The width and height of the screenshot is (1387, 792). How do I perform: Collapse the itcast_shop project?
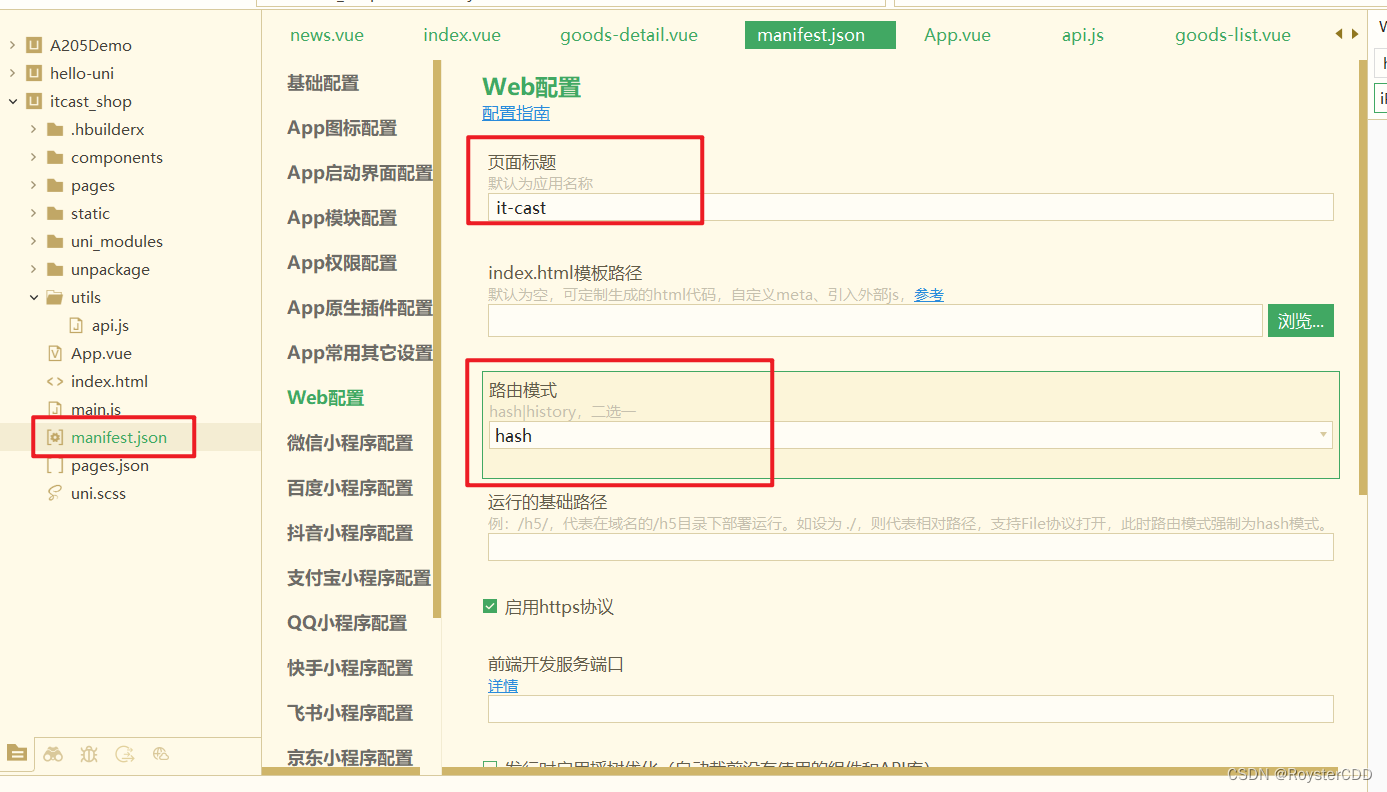(x=12, y=101)
